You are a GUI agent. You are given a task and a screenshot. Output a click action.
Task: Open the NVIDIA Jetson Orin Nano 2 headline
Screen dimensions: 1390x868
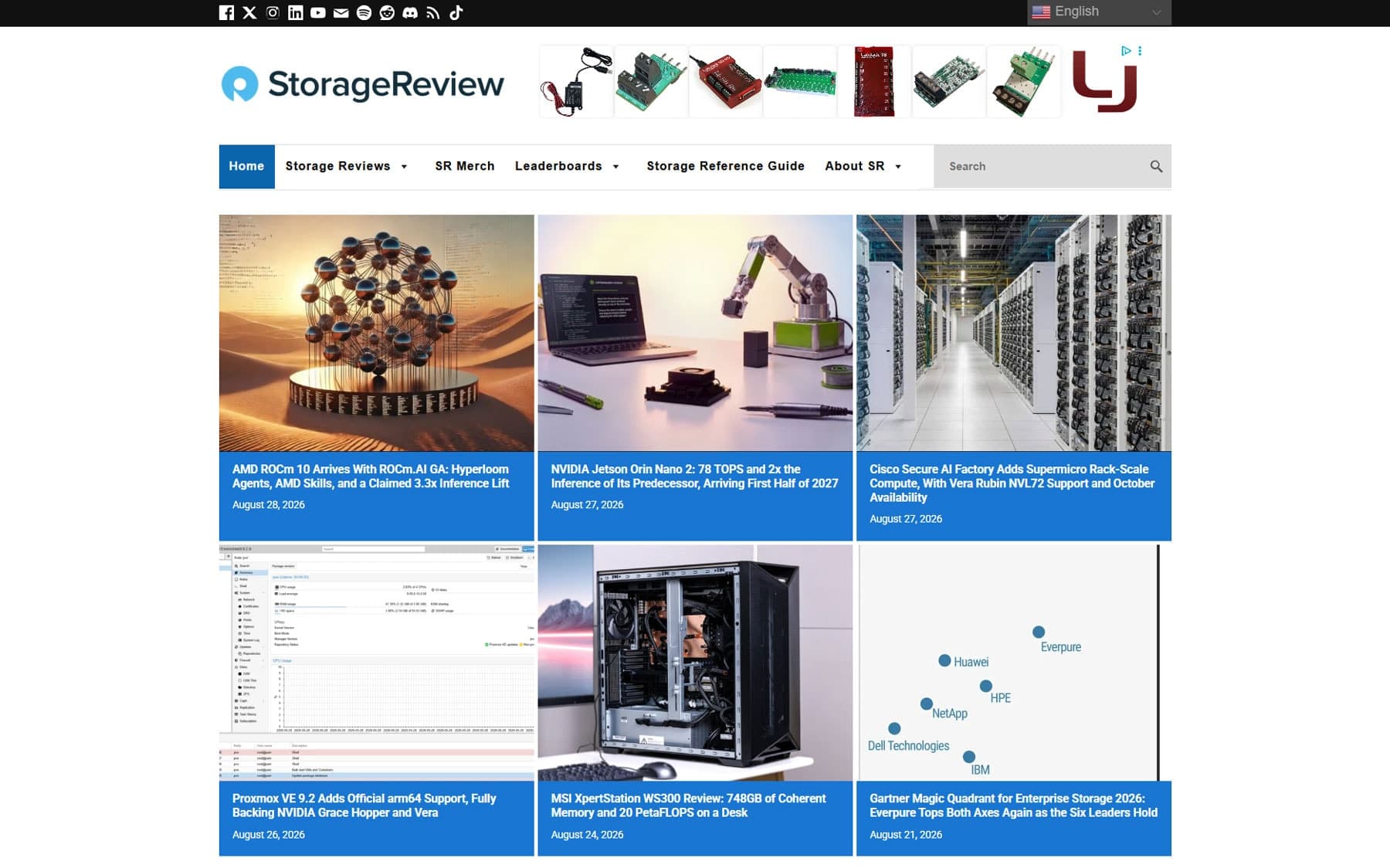tap(694, 476)
